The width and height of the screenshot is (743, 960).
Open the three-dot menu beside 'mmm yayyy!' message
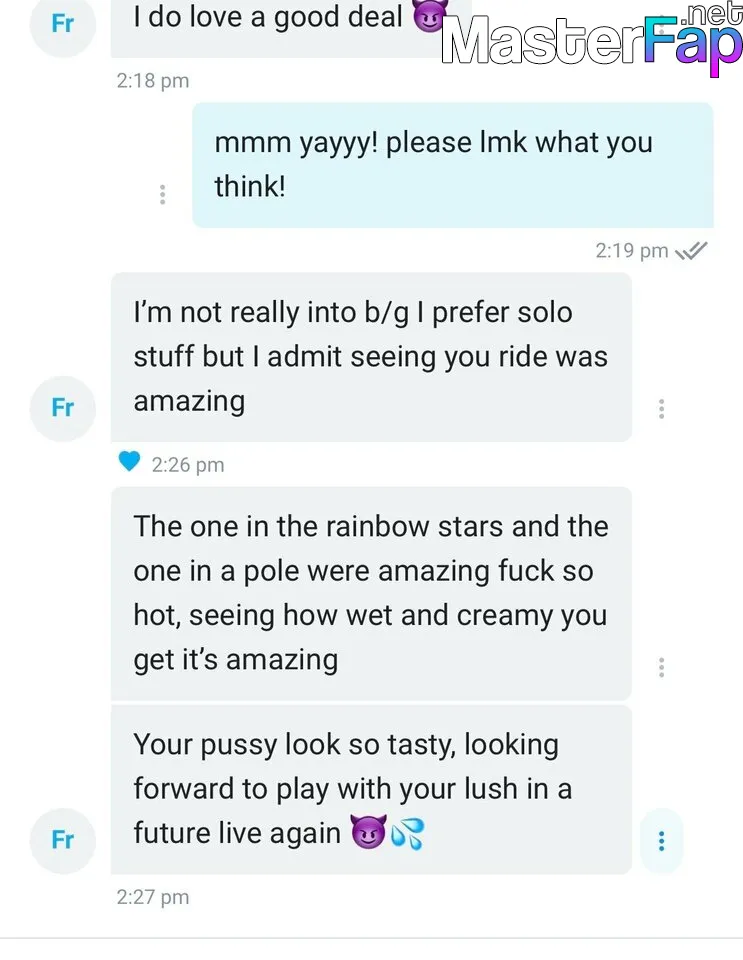(162, 195)
